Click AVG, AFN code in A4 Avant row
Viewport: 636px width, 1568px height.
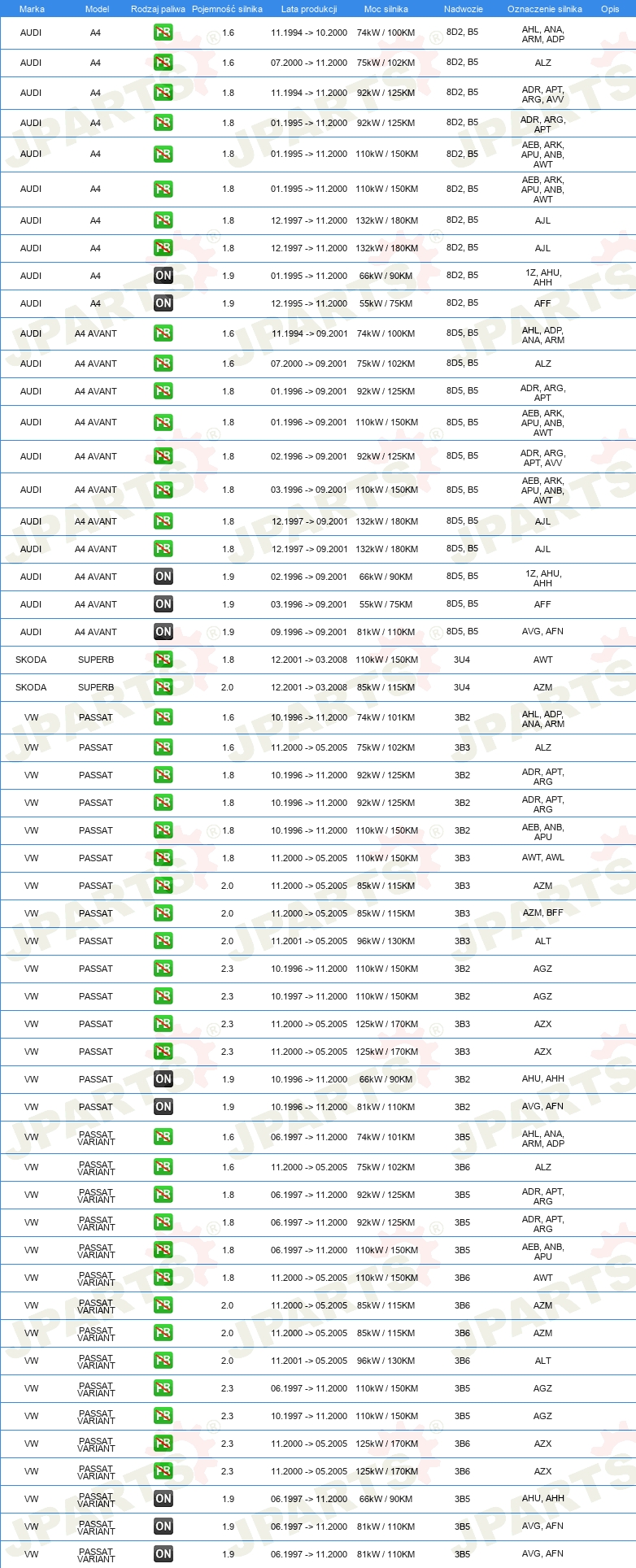pos(543,632)
